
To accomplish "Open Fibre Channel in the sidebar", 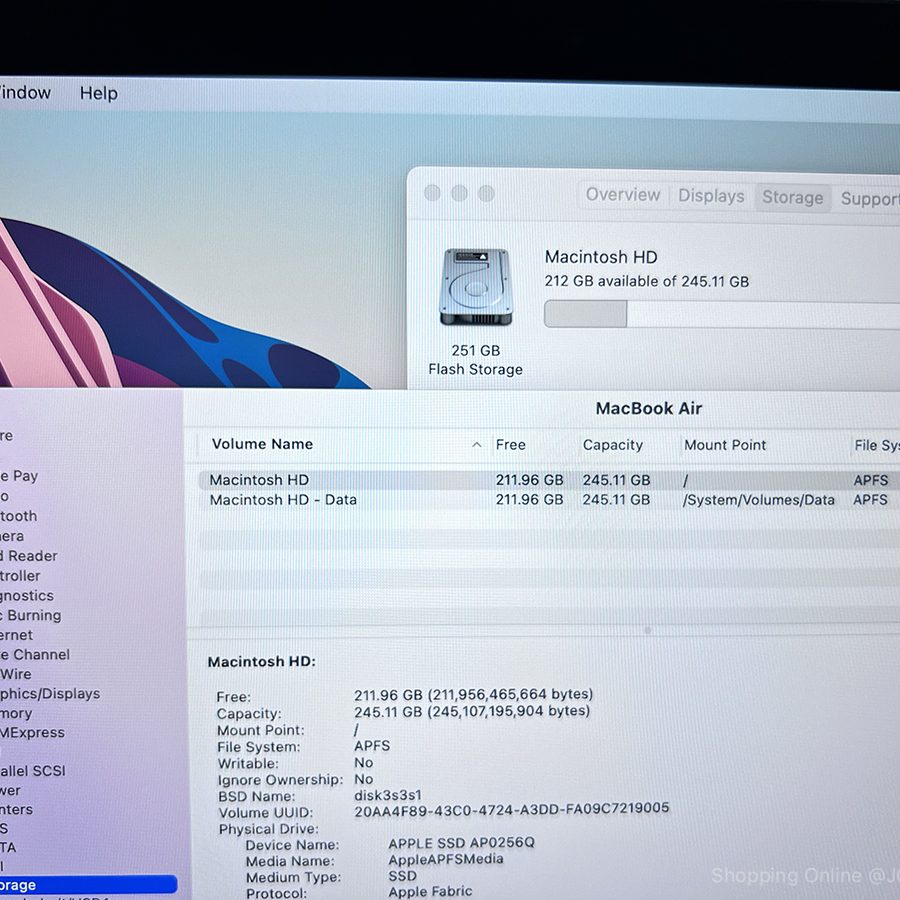I will pyautogui.click(x=35, y=654).
